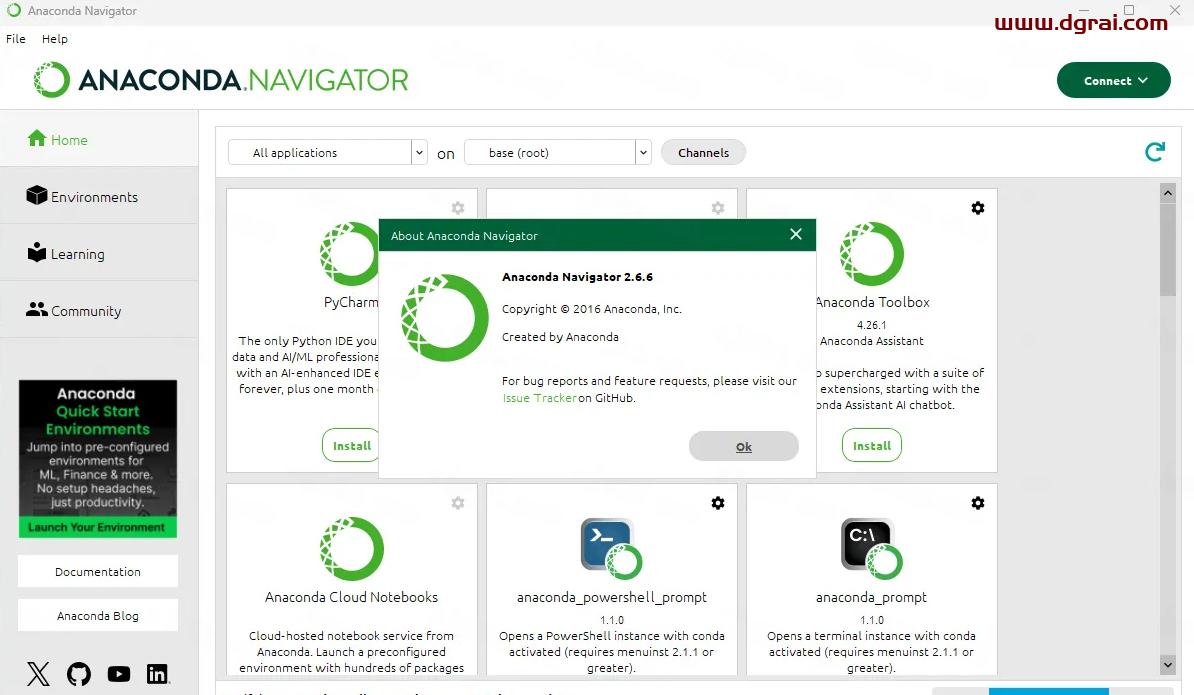This screenshot has height=695, width=1194.
Task: Open the Learning sidebar icon
Action: coord(37,252)
